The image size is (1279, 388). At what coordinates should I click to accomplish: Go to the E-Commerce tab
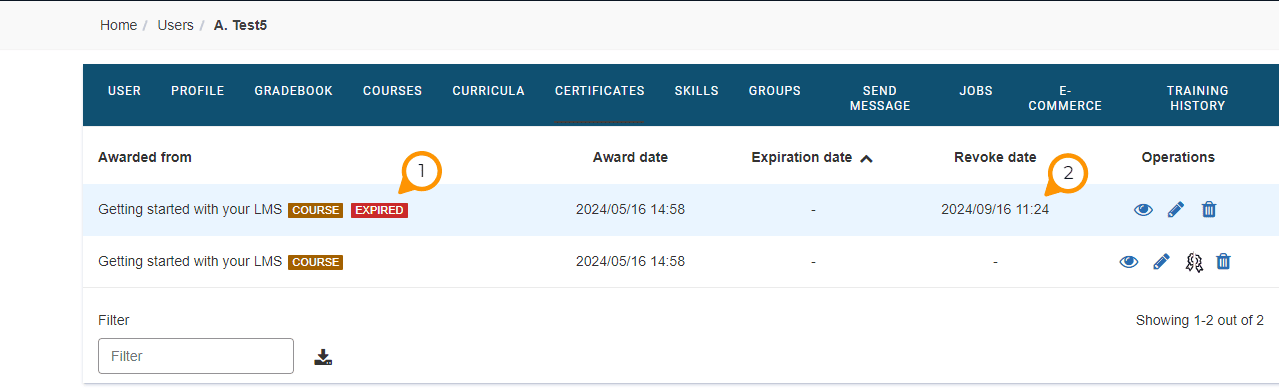click(1065, 98)
